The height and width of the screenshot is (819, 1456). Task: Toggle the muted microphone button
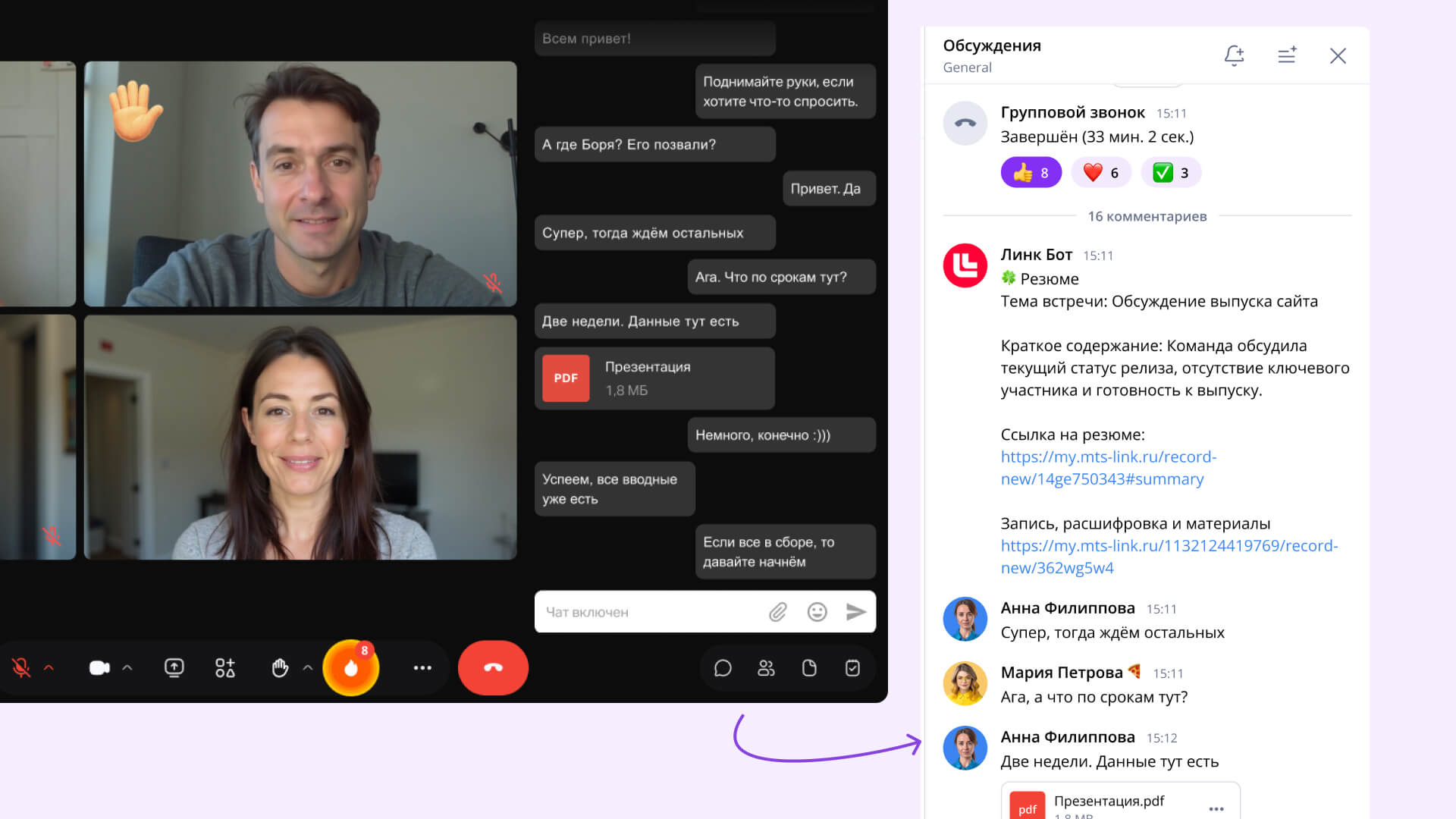pos(21,668)
